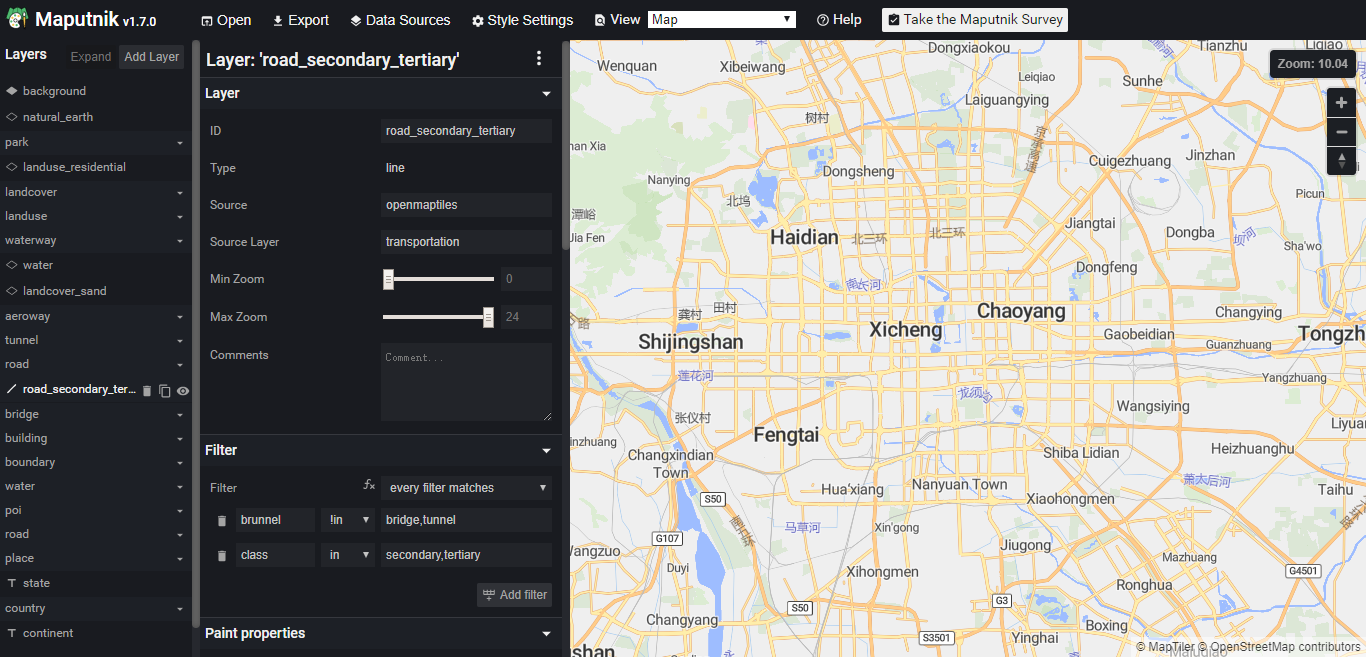Open the View mode dropdown
This screenshot has width=1366, height=657.
[x=722, y=19]
